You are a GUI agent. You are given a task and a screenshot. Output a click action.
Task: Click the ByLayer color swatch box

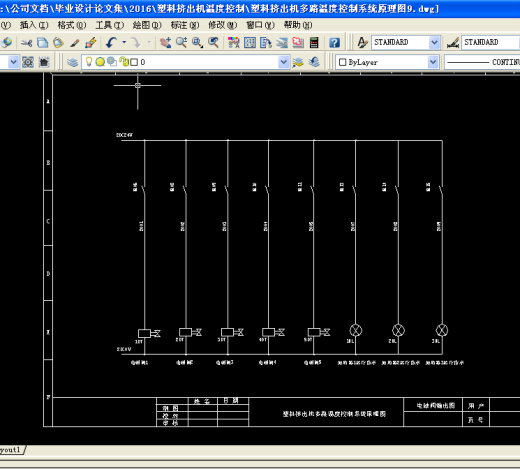(342, 62)
